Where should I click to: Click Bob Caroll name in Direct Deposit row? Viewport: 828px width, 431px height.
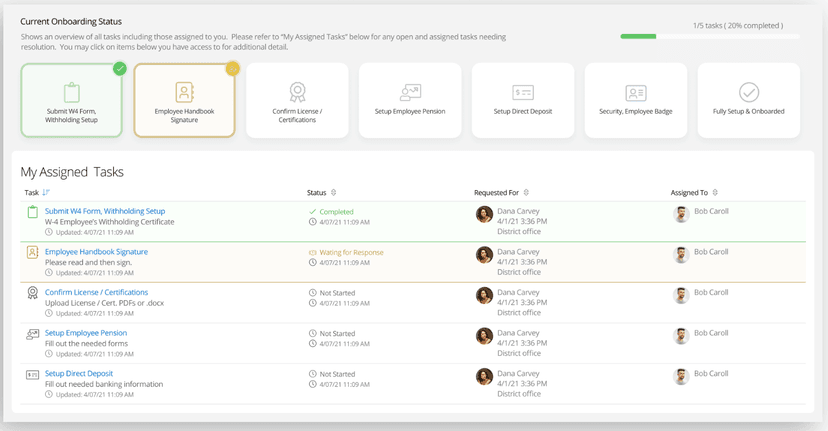[711, 373]
